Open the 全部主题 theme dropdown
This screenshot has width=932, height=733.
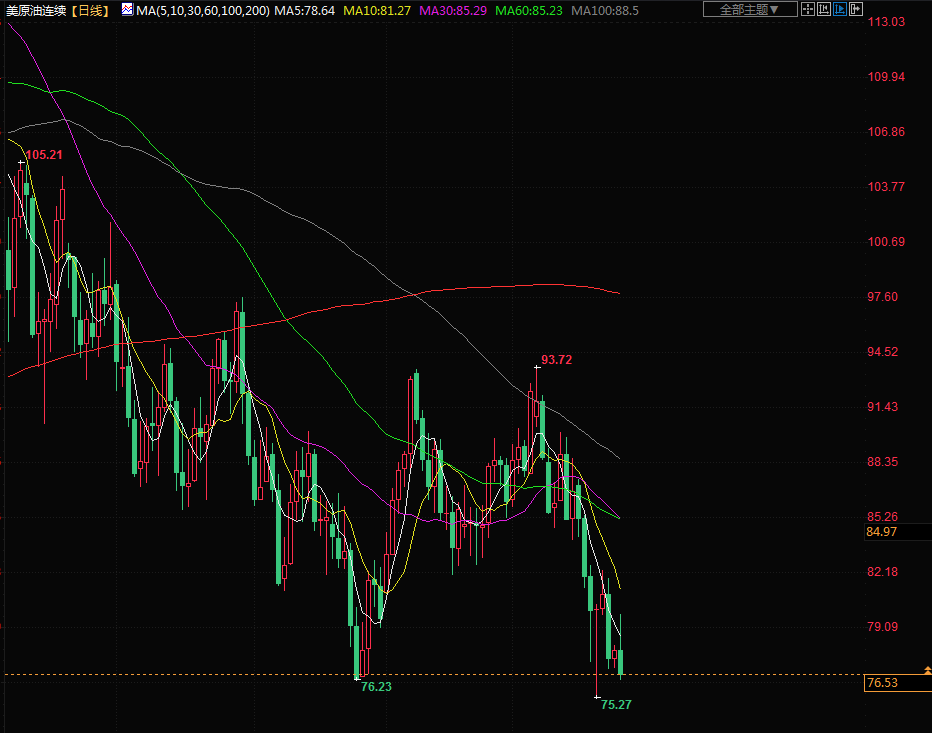pos(750,10)
